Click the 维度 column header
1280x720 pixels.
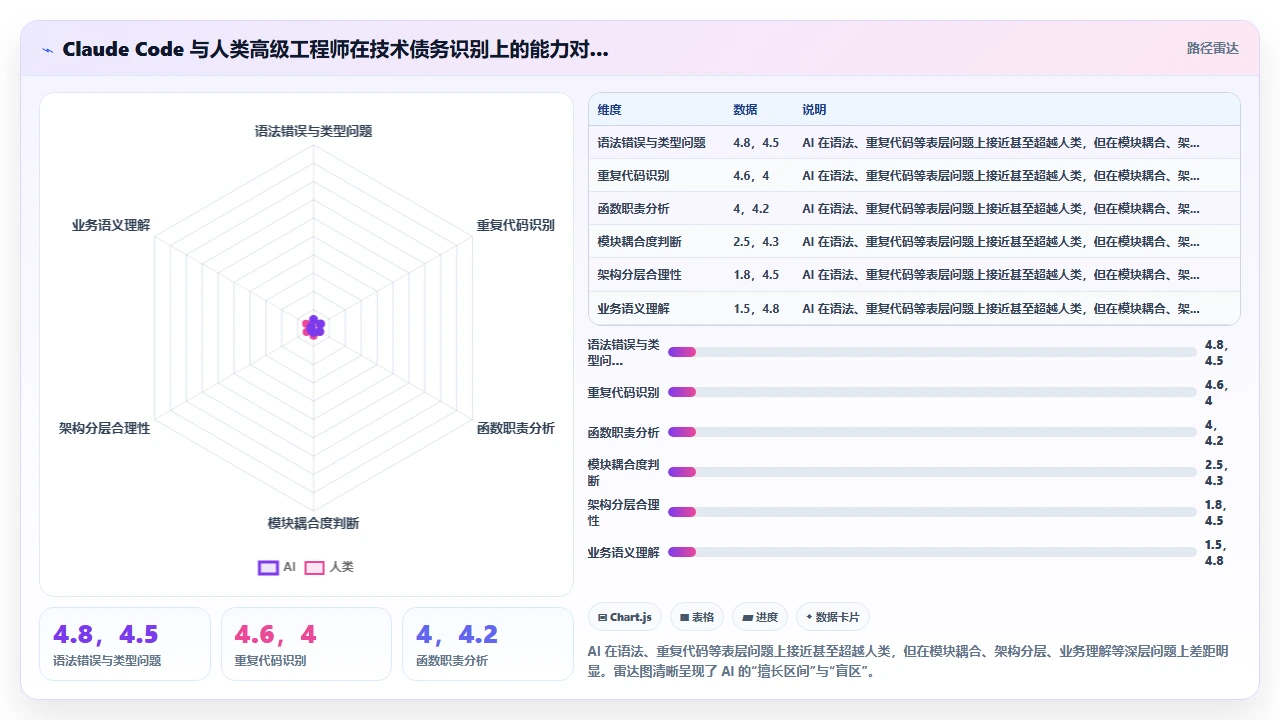coord(609,110)
